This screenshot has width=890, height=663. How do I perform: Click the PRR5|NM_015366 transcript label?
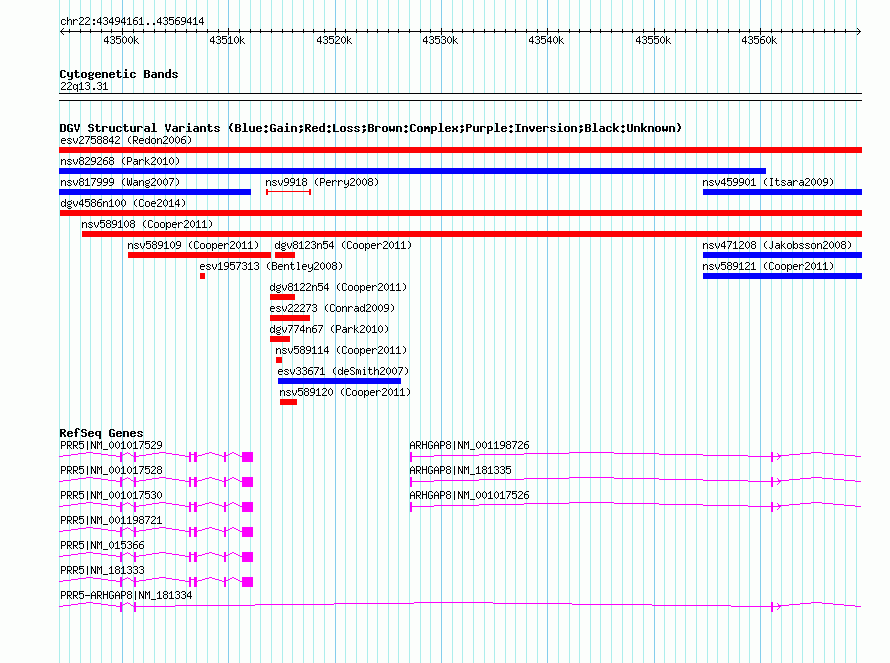[102, 545]
